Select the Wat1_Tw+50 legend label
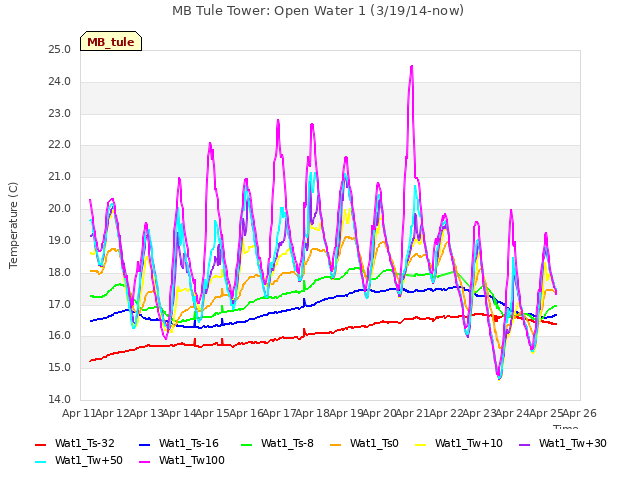Image resolution: width=640 pixels, height=480 pixels. pos(89,460)
